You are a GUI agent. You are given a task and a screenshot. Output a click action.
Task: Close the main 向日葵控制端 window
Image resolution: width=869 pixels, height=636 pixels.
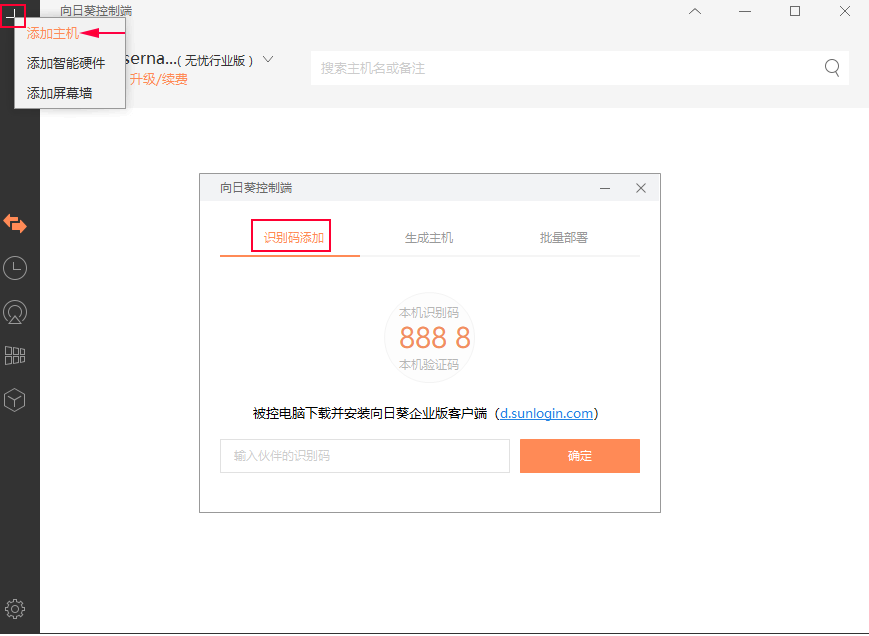(x=845, y=11)
